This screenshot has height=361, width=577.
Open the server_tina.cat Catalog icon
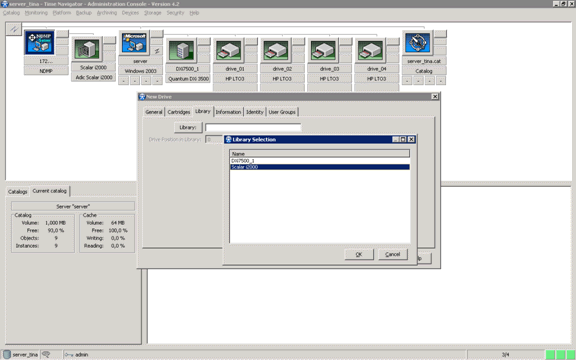click(x=417, y=43)
